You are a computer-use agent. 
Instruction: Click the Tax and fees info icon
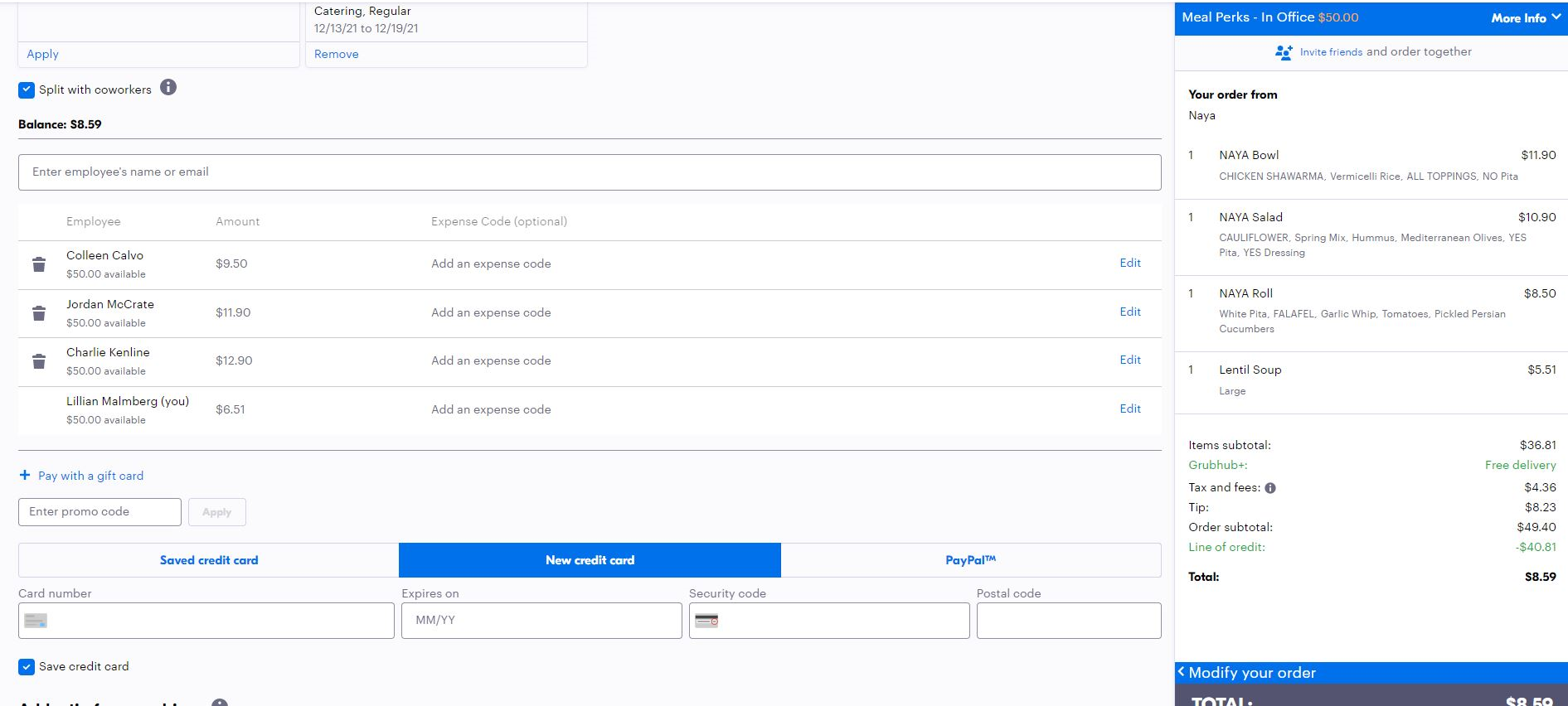pyautogui.click(x=1270, y=488)
